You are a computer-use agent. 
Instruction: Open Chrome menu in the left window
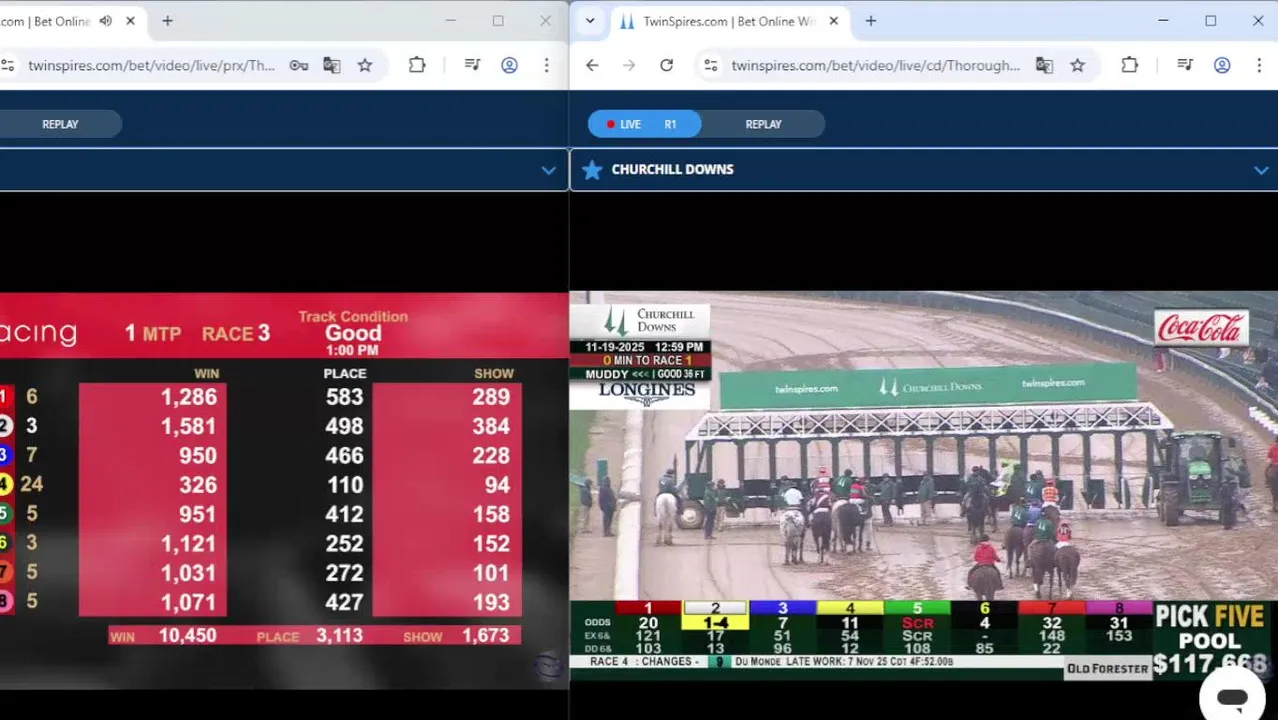pyautogui.click(x=546, y=65)
